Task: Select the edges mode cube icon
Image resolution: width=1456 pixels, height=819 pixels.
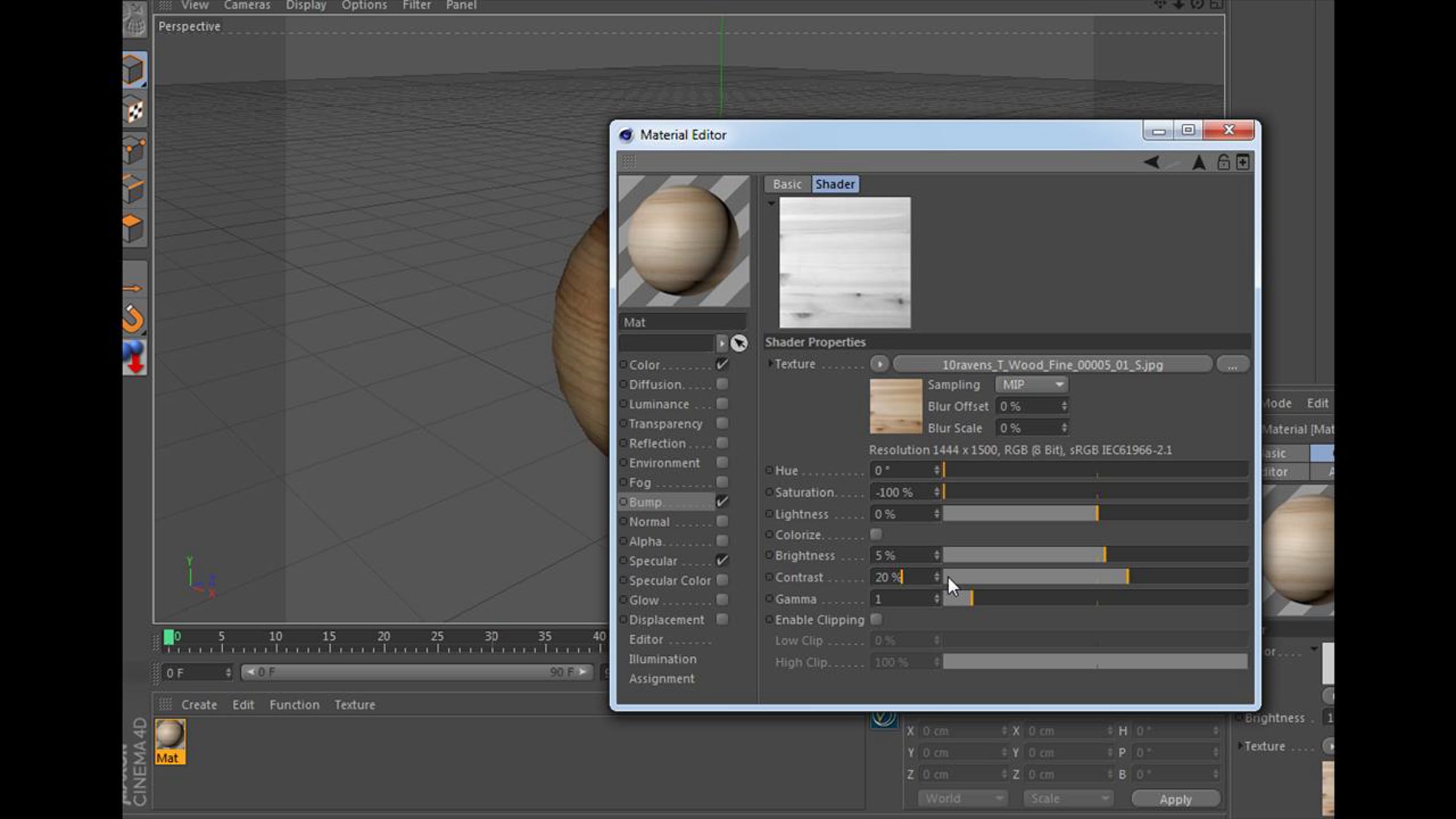Action: pos(134,189)
